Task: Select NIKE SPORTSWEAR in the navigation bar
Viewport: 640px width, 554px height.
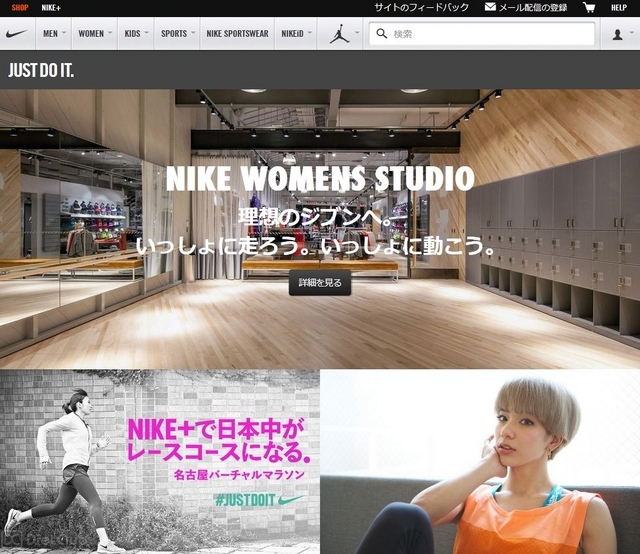Action: (x=237, y=34)
